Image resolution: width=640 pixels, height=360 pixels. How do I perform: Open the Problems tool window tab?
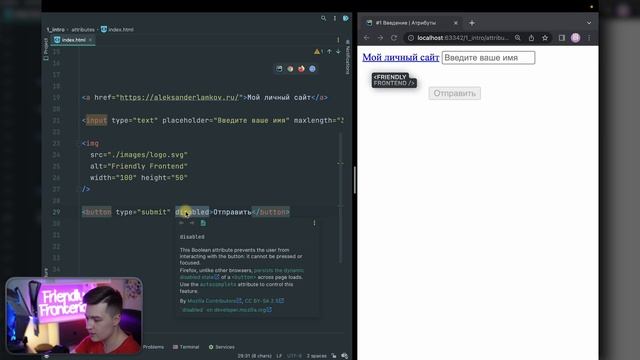pyautogui.click(x=153, y=347)
